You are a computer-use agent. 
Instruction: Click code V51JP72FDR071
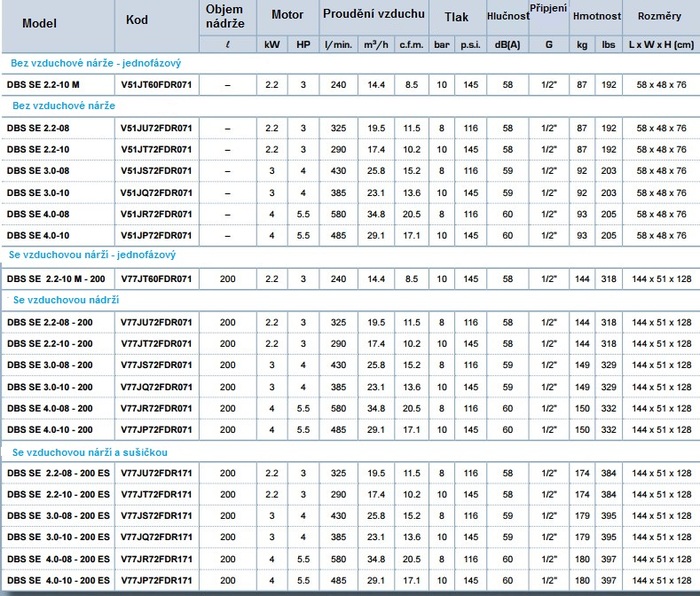[x=156, y=236]
